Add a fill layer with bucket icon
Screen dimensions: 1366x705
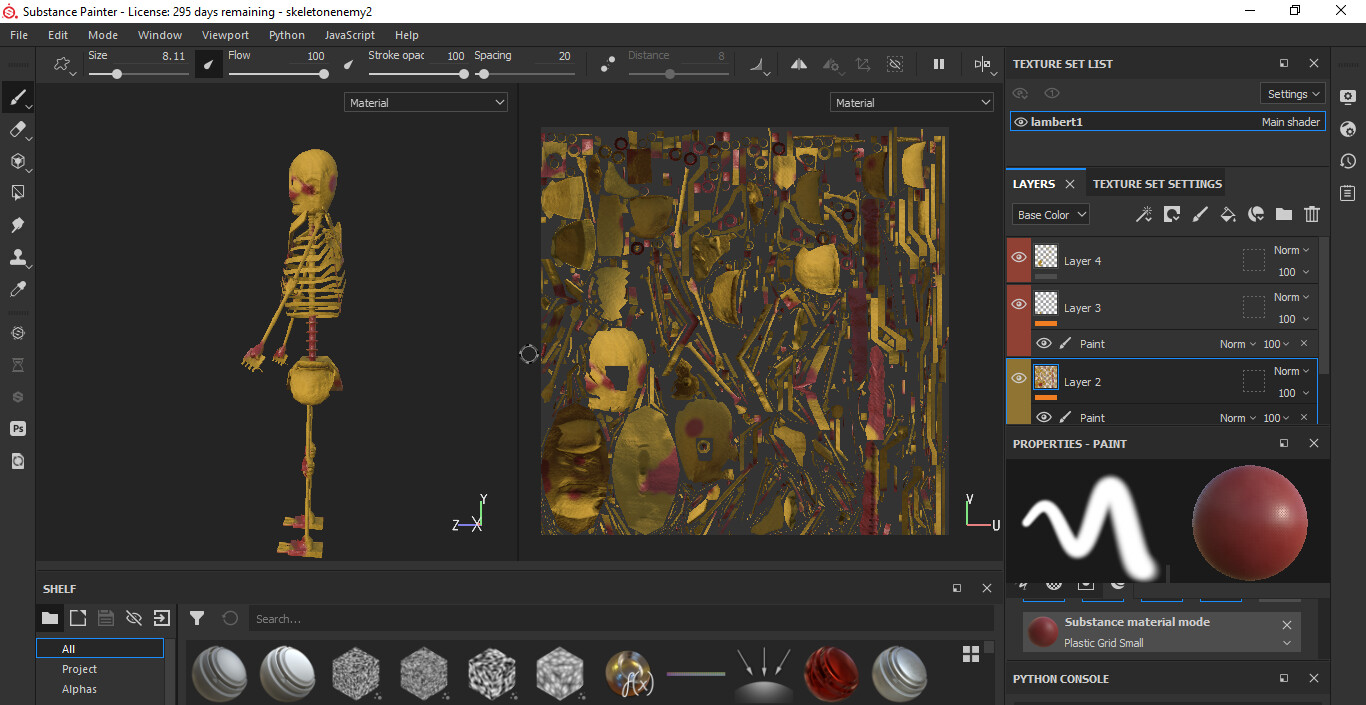click(x=1228, y=214)
